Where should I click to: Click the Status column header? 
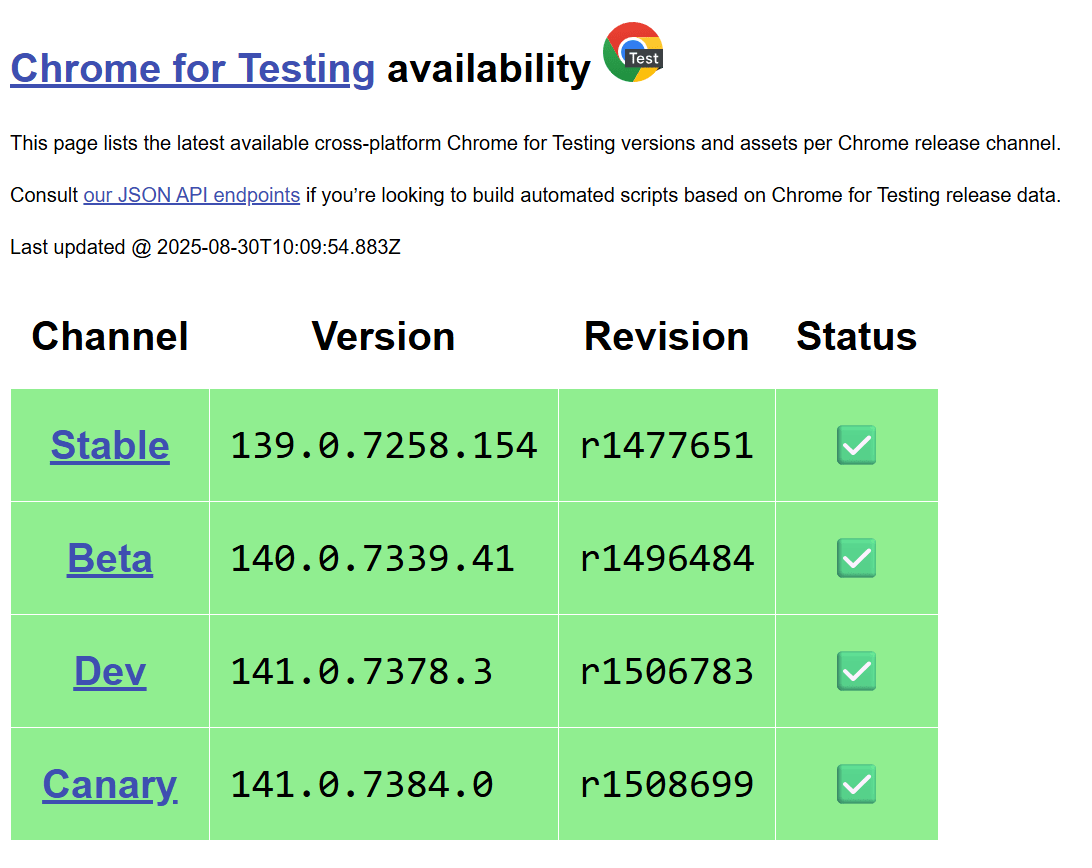coord(857,336)
